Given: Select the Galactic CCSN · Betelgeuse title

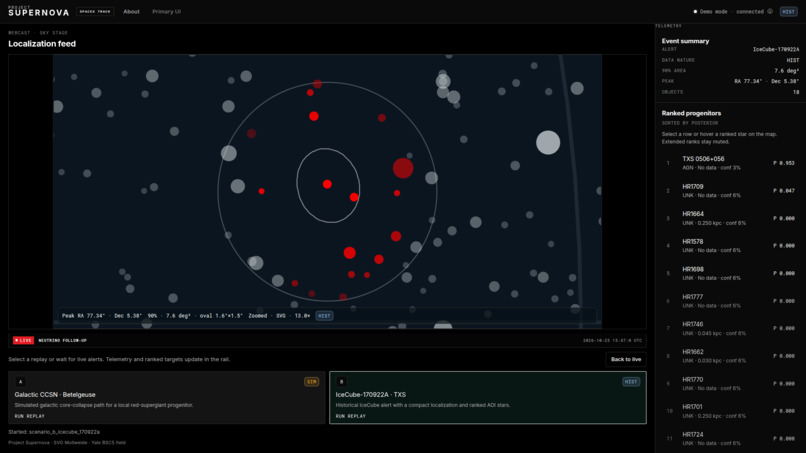Looking at the screenshot, I should click(x=55, y=394).
